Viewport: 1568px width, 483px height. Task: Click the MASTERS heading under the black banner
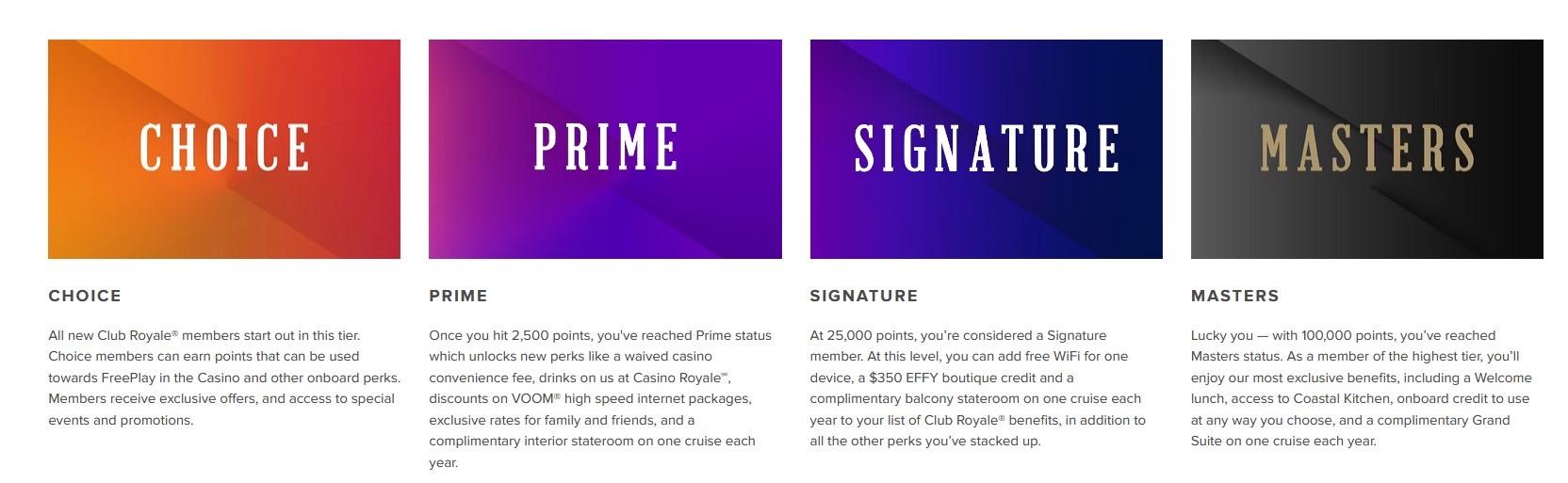tap(1234, 296)
